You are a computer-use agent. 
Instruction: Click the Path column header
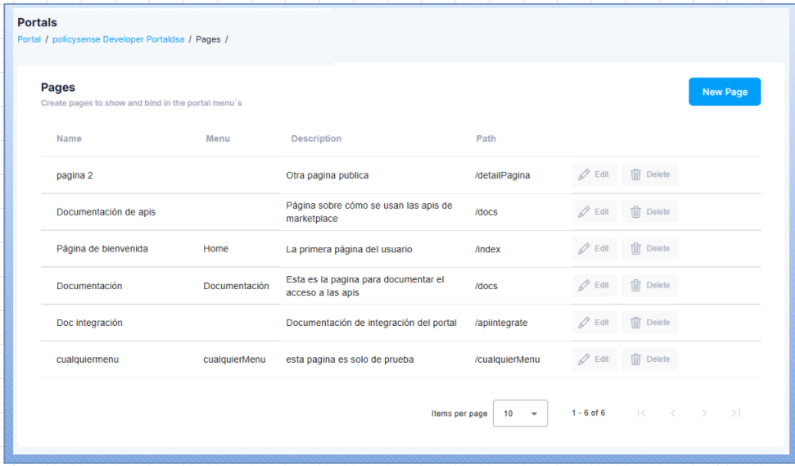click(486, 138)
